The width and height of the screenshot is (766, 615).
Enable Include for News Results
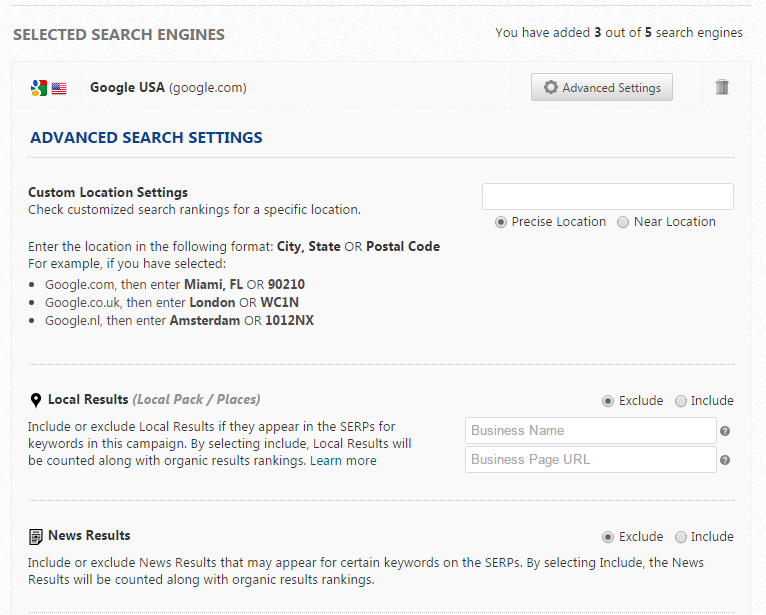pyautogui.click(x=681, y=537)
